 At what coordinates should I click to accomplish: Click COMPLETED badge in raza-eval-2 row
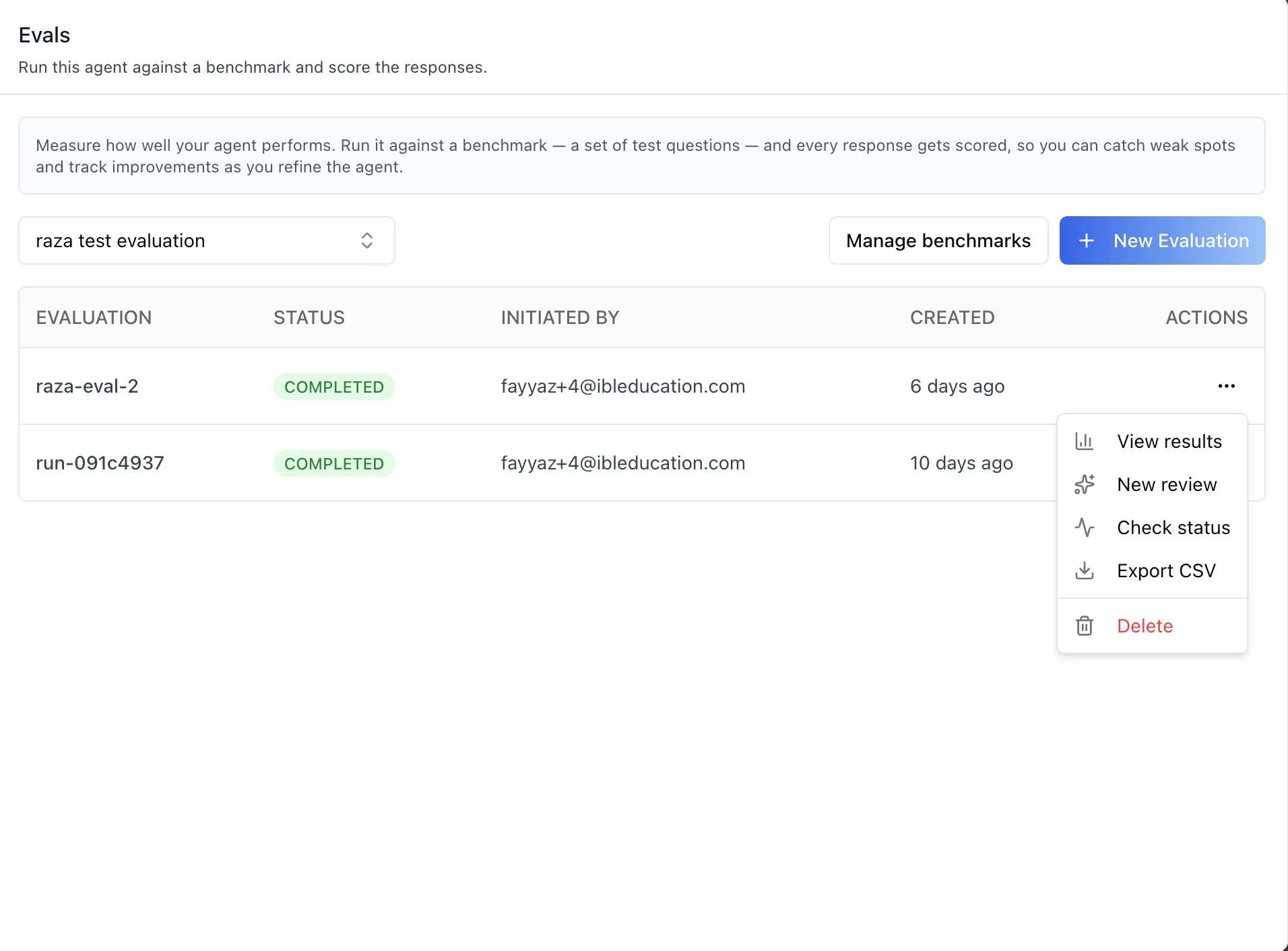point(334,387)
